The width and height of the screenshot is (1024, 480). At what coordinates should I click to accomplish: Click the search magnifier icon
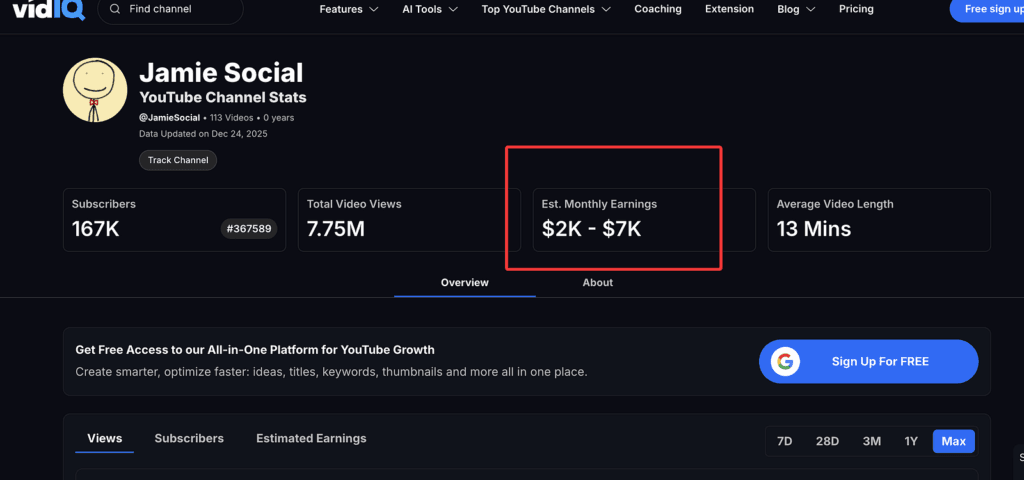point(115,9)
